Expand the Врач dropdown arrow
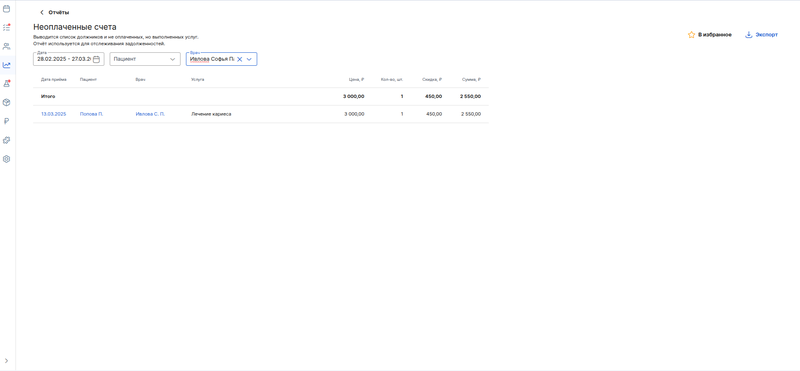The width and height of the screenshot is (800, 371). click(249, 59)
